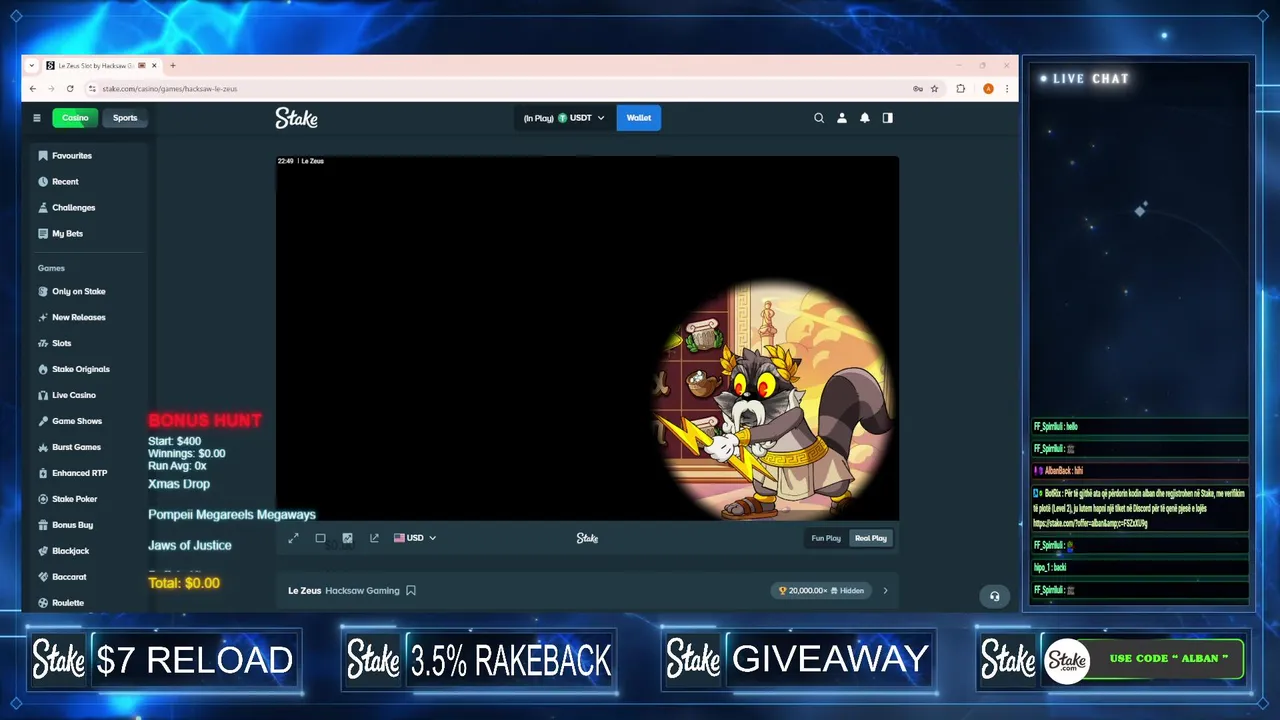Open the notifications bell icon
This screenshot has height=720, width=1280.
point(865,118)
